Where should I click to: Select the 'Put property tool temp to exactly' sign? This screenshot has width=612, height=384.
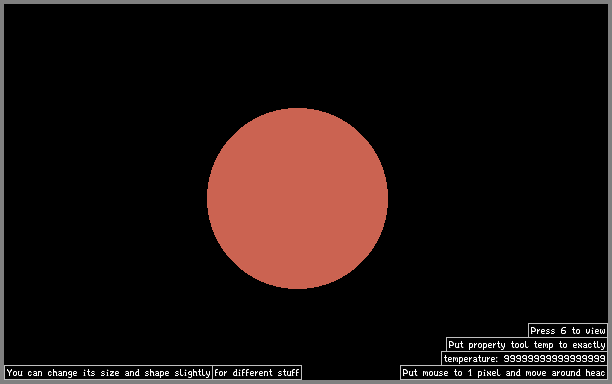point(527,345)
